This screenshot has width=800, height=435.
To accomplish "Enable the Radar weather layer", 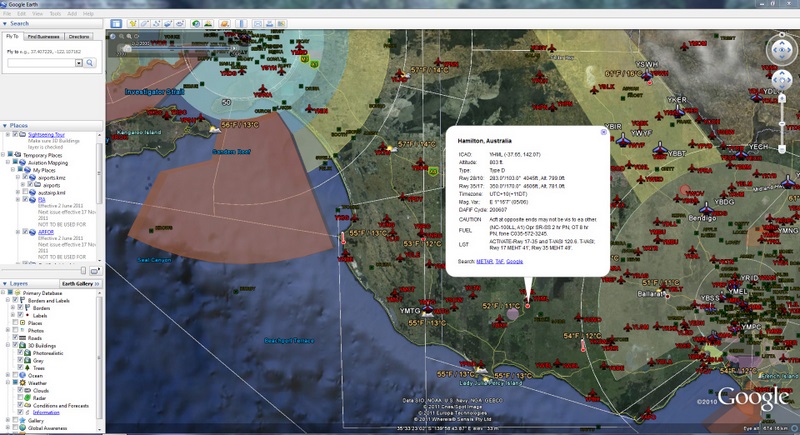I will pos(20,398).
